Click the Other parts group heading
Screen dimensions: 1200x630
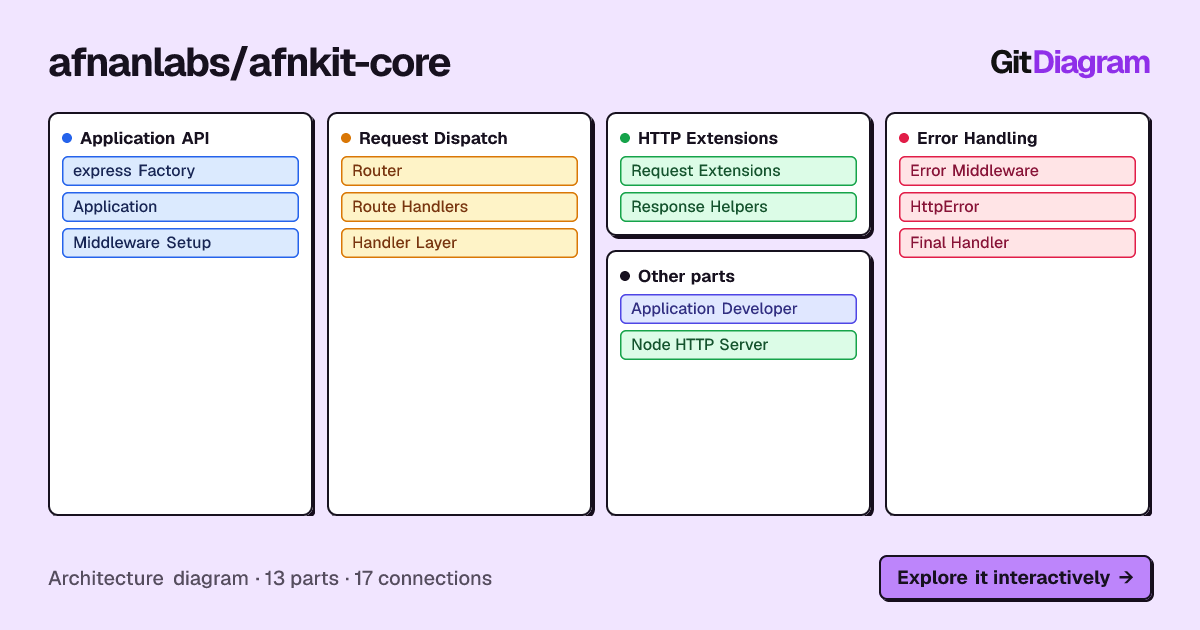pos(686,276)
